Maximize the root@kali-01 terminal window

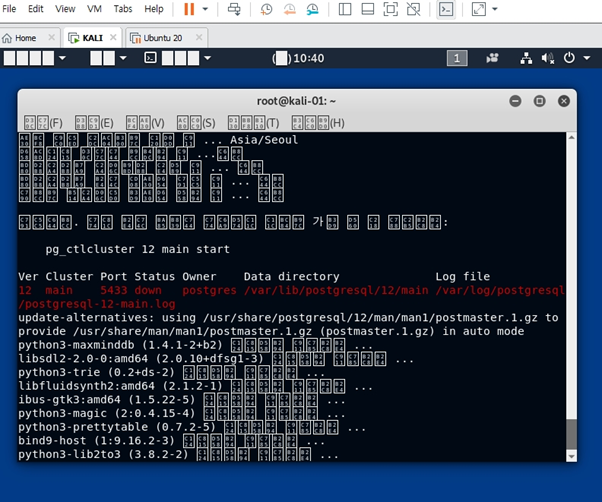click(539, 101)
